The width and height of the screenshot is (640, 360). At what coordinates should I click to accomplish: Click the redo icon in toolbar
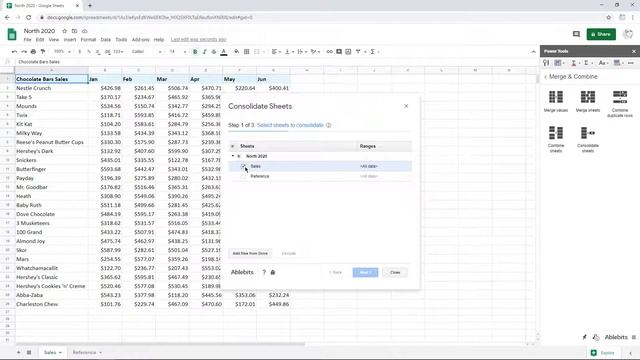pyautogui.click(x=24, y=52)
